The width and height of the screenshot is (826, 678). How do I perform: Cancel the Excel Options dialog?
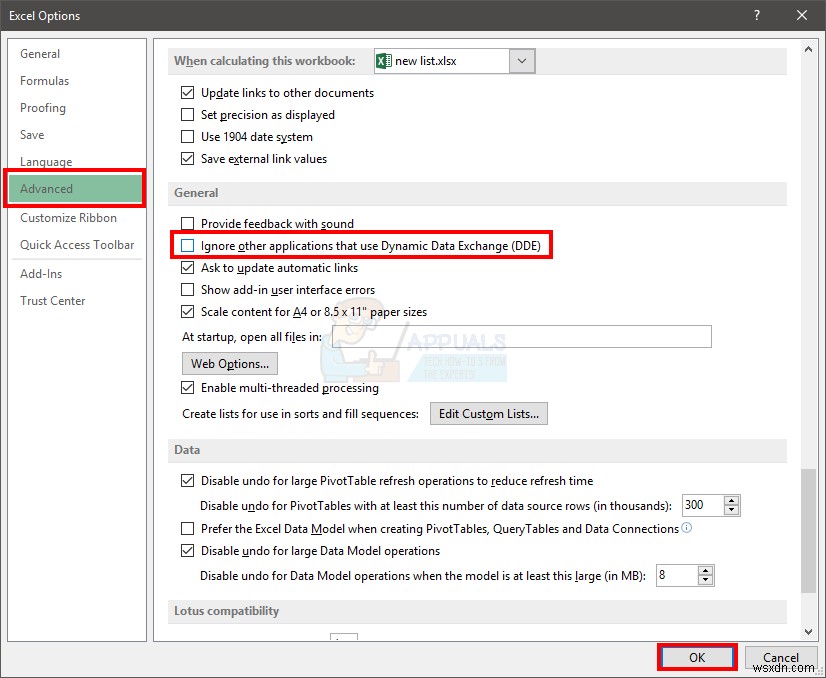(781, 657)
